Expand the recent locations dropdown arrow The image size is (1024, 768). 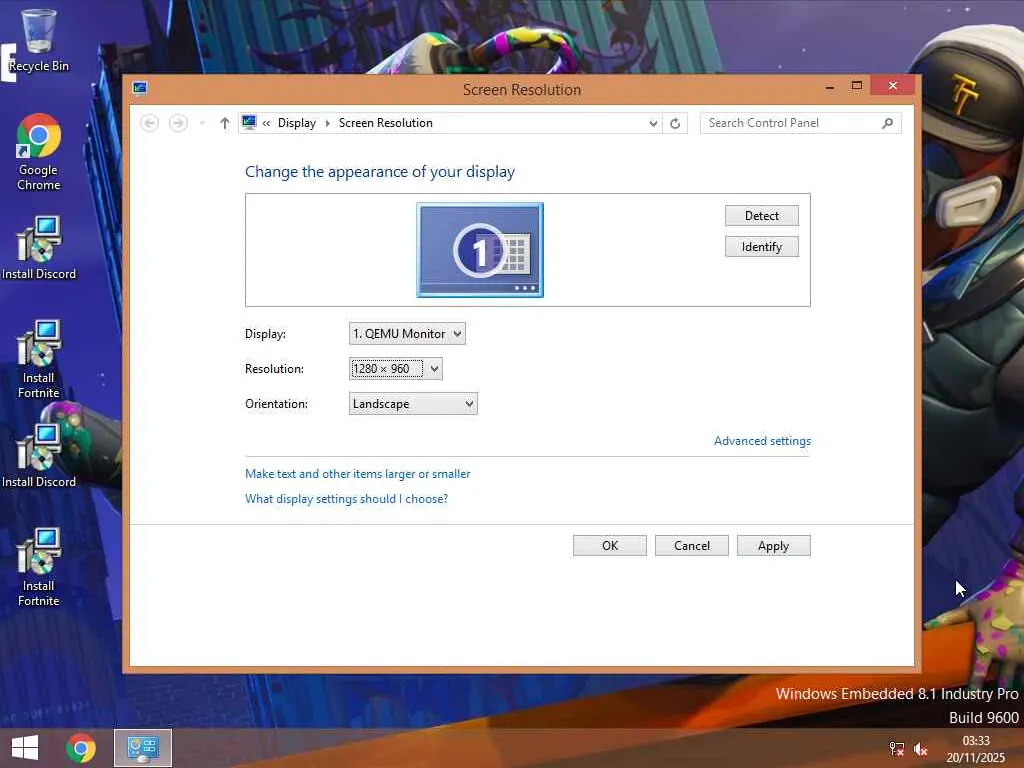[202, 123]
